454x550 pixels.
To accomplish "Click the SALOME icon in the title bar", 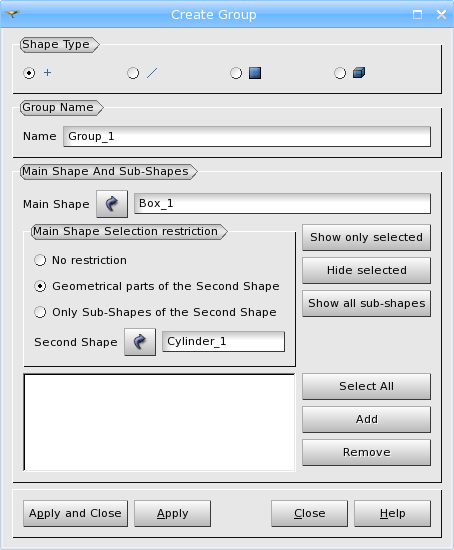I will [x=12, y=14].
